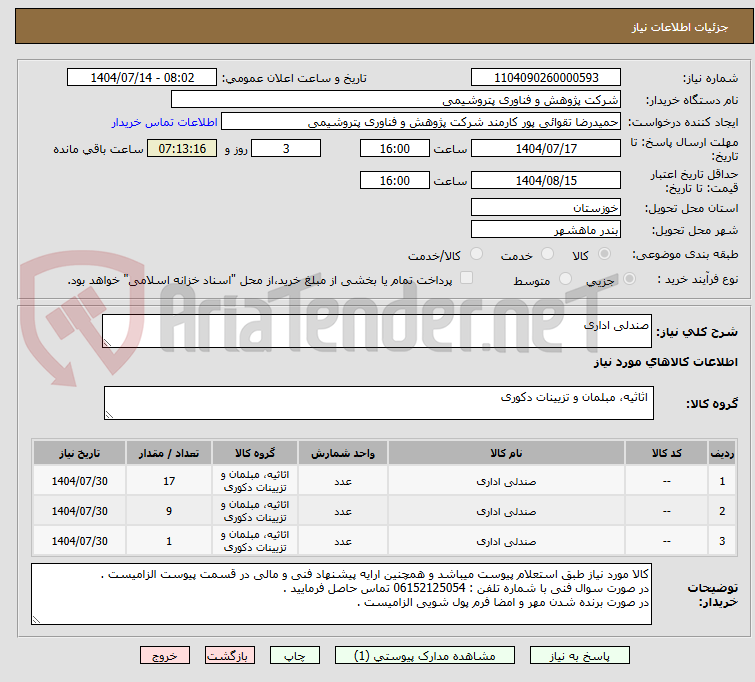
Task: Click the گروه کالا column header
Action: click(x=255, y=453)
